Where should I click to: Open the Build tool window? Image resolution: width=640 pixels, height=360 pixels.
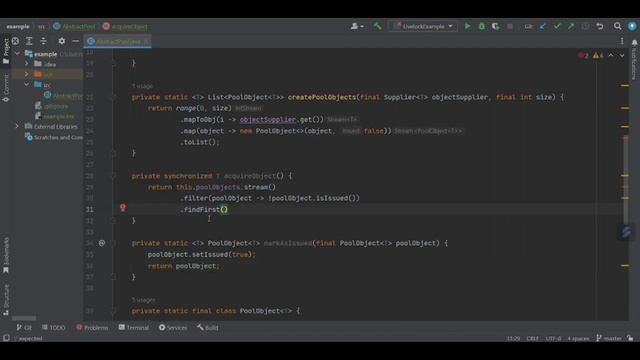pos(208,327)
